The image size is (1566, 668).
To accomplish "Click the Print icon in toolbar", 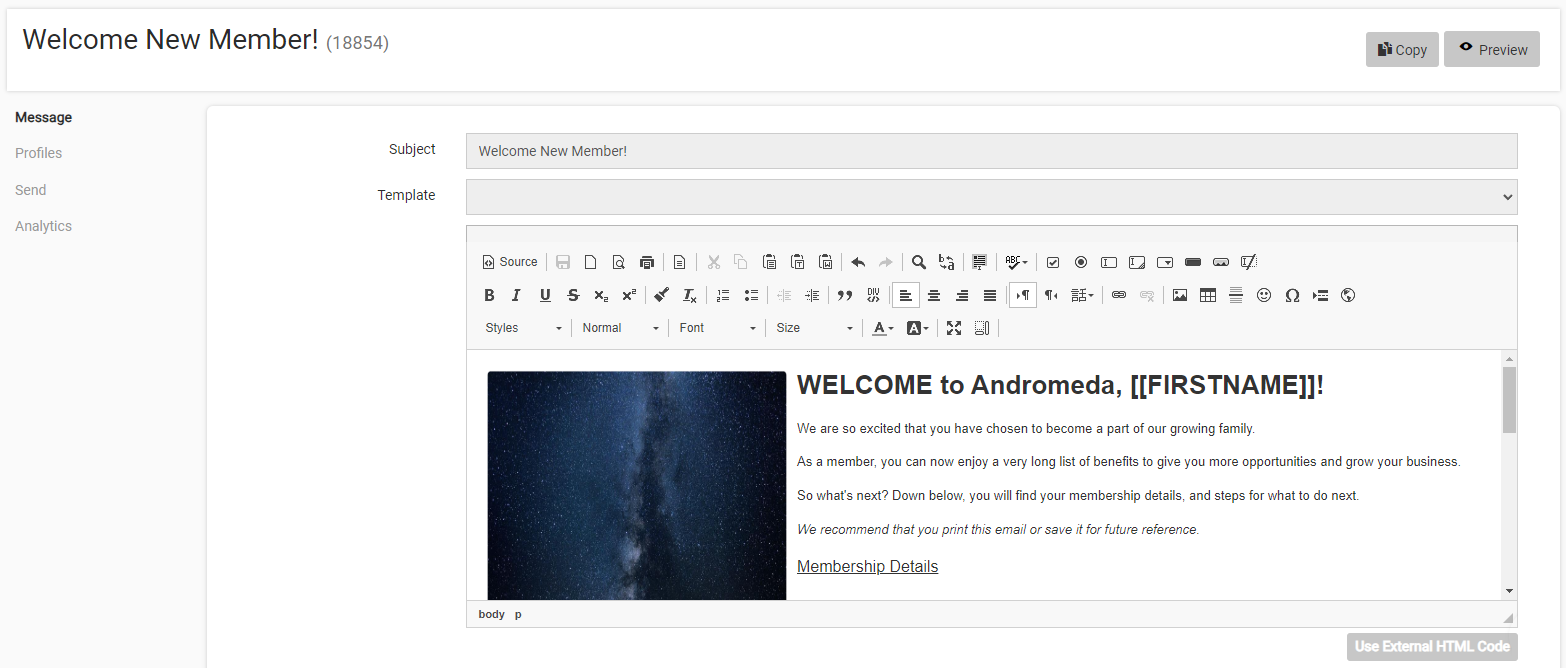I will point(647,262).
